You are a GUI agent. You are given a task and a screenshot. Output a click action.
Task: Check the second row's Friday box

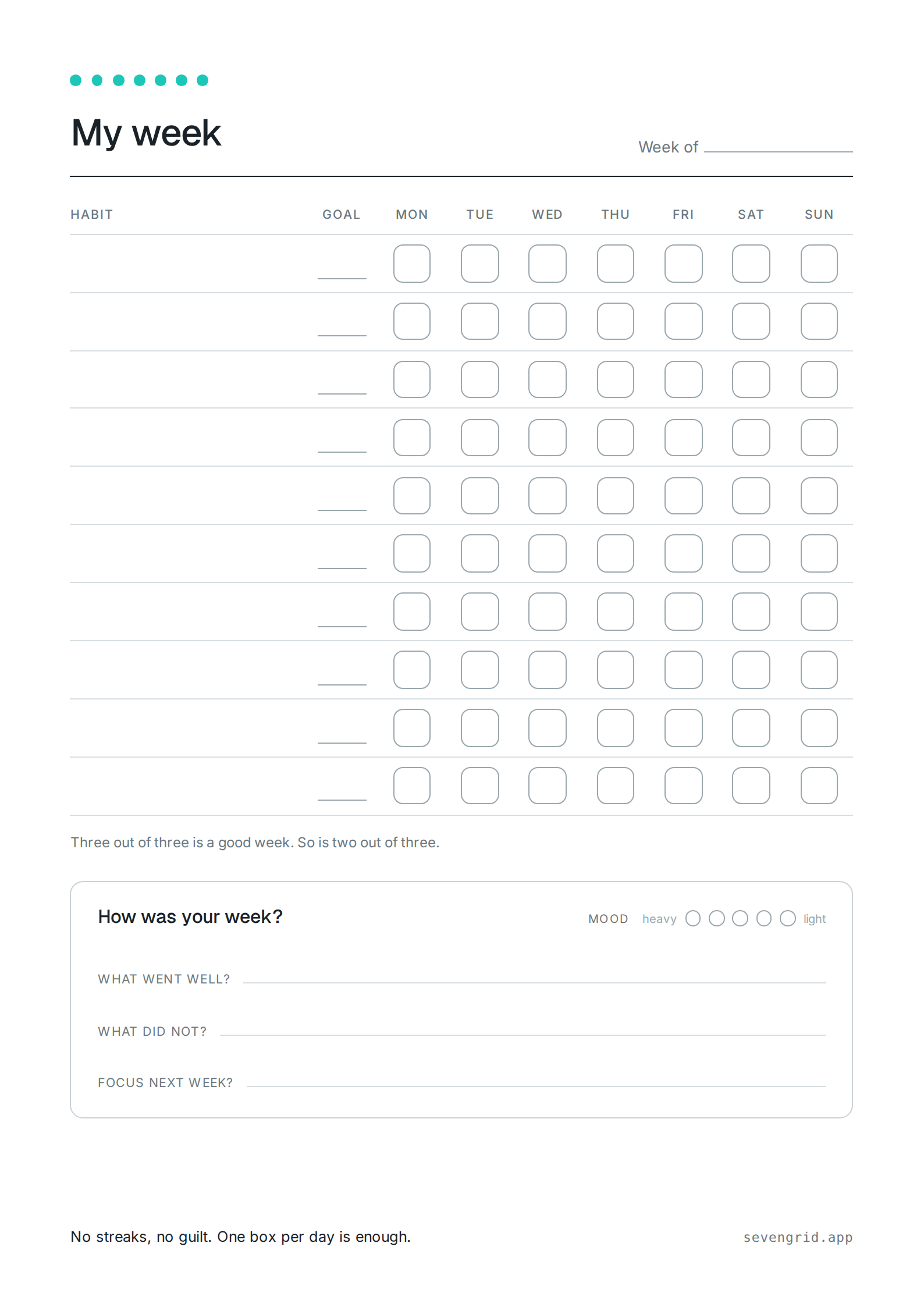tap(683, 321)
